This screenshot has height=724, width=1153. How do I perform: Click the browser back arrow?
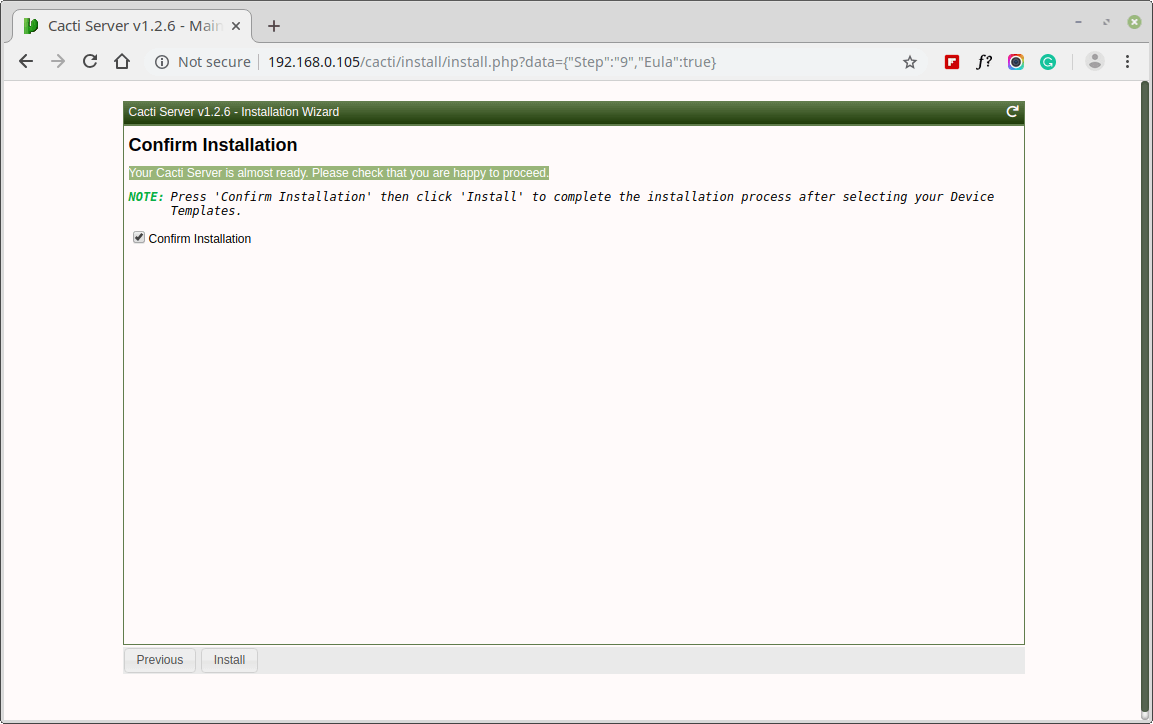point(26,62)
